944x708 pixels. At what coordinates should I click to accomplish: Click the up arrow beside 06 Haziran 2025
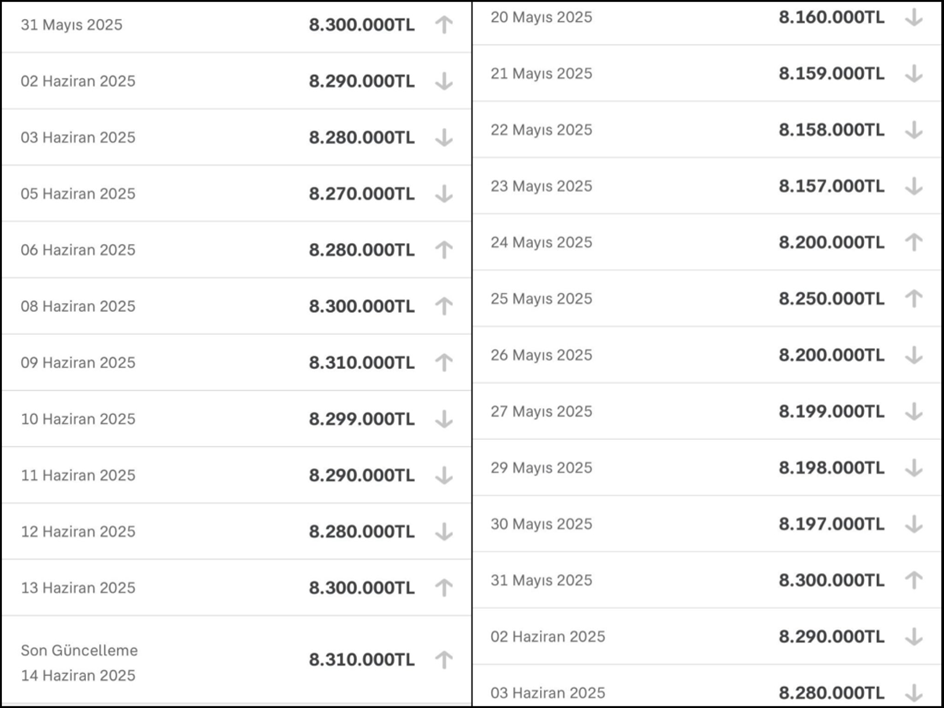[x=444, y=250]
